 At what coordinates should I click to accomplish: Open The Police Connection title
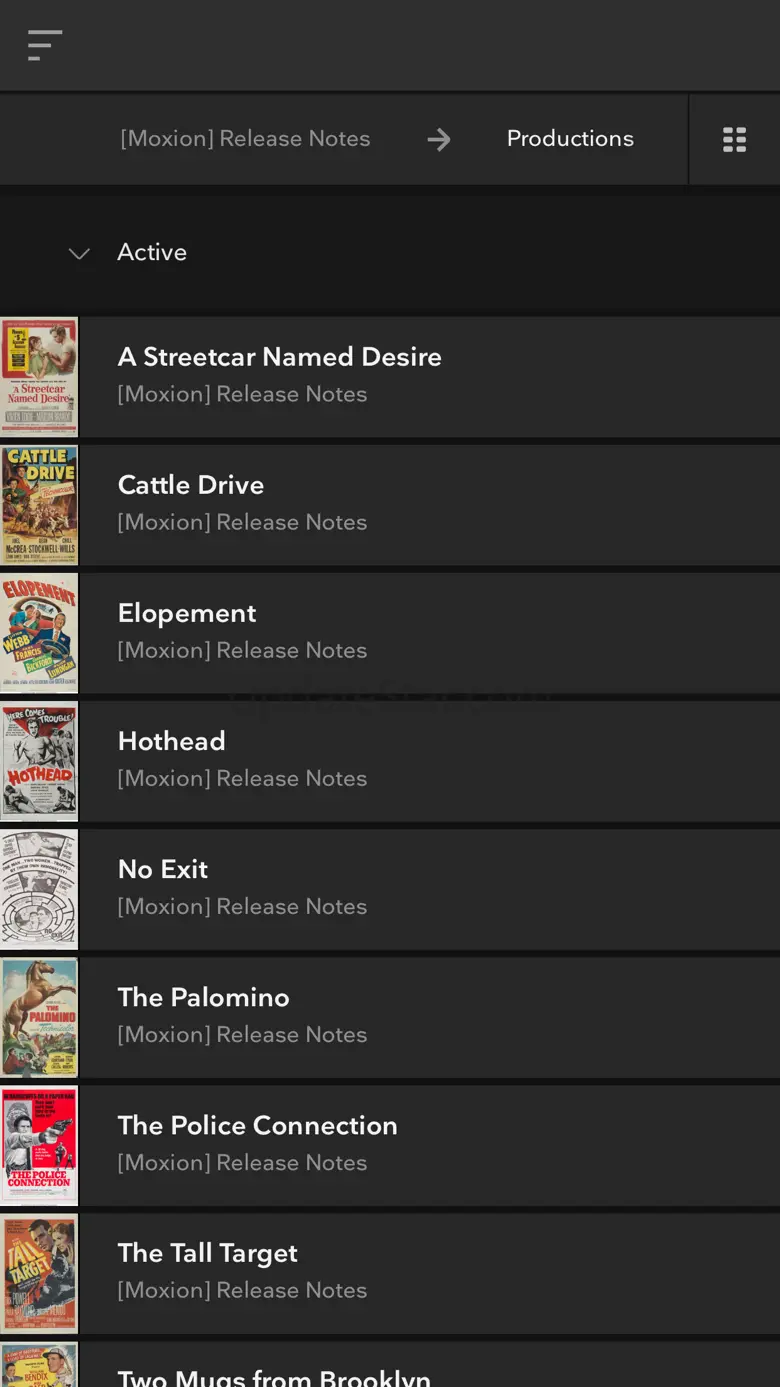(258, 1125)
